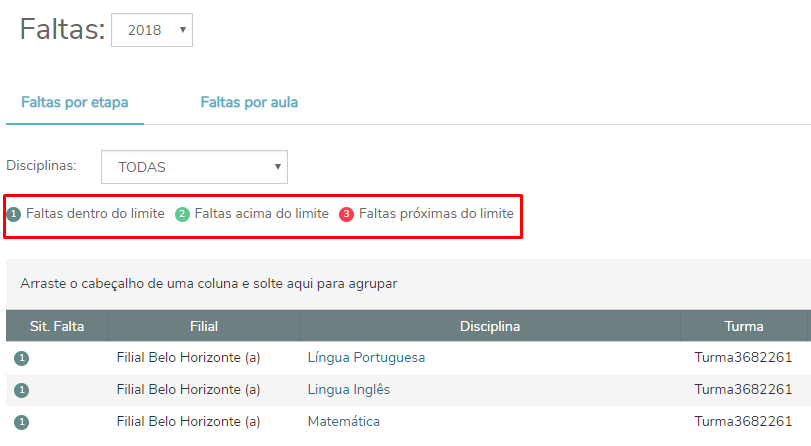Sort by Filial column header
The image size is (811, 446).
point(203,326)
